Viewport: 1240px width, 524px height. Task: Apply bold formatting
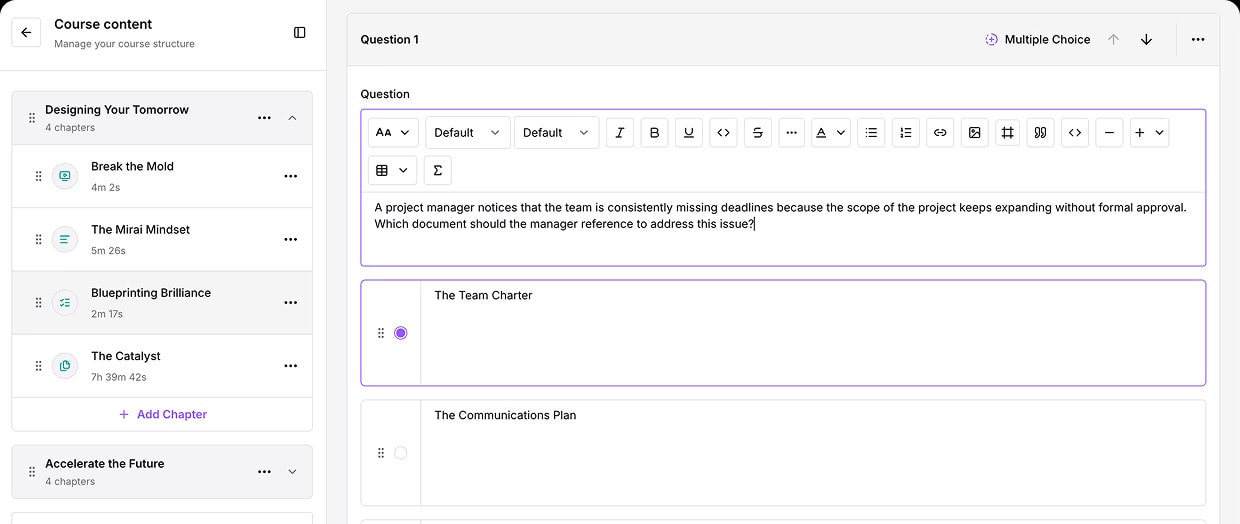(x=654, y=132)
